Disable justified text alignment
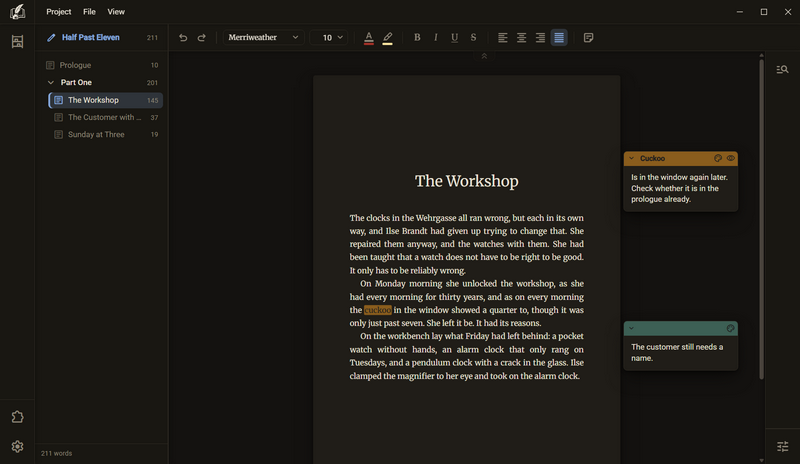 click(x=559, y=37)
